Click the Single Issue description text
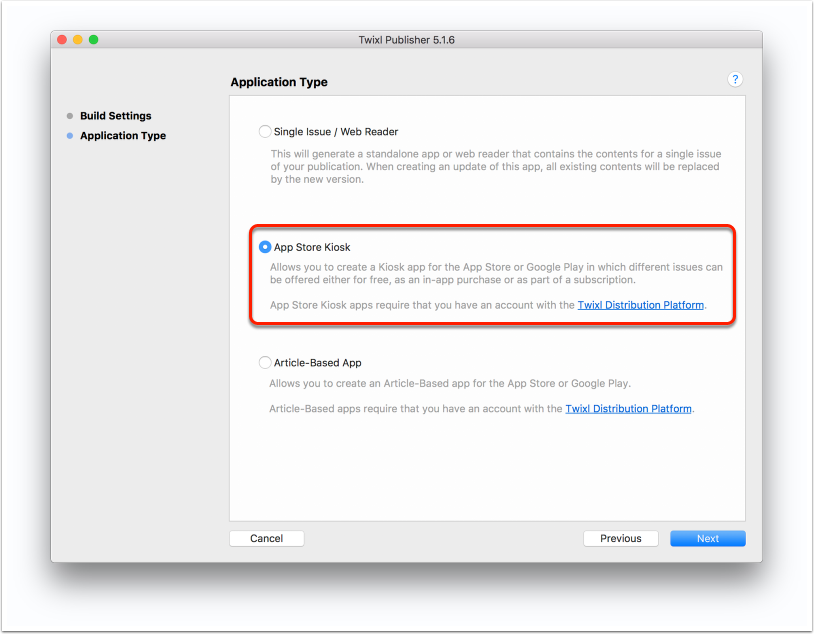Image resolution: width=814 pixels, height=634 pixels. (496, 167)
